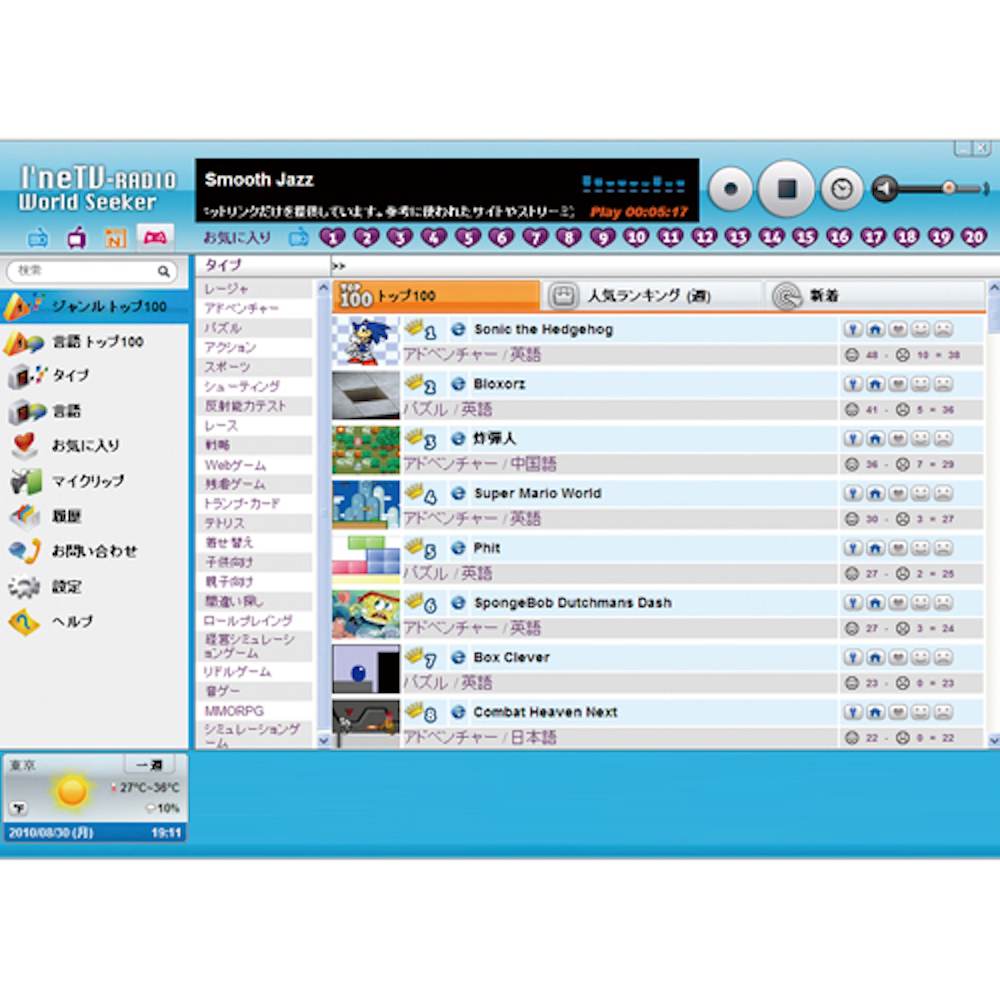The height and width of the screenshot is (1000, 1000).
Task: Click the type list scroll-up arrow
Action: [x=323, y=288]
